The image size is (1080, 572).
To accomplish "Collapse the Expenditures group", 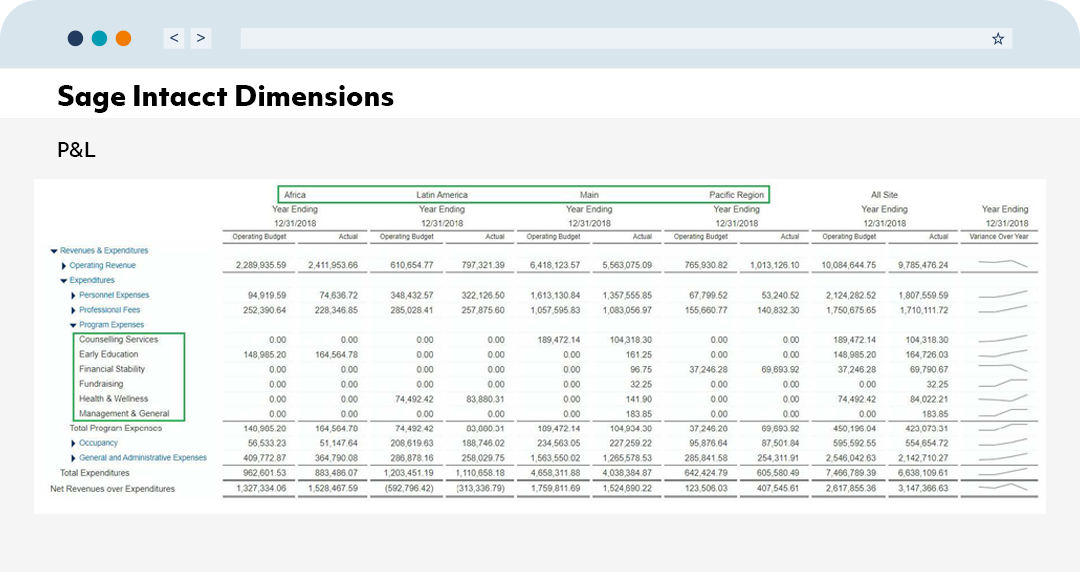I will pos(64,281).
